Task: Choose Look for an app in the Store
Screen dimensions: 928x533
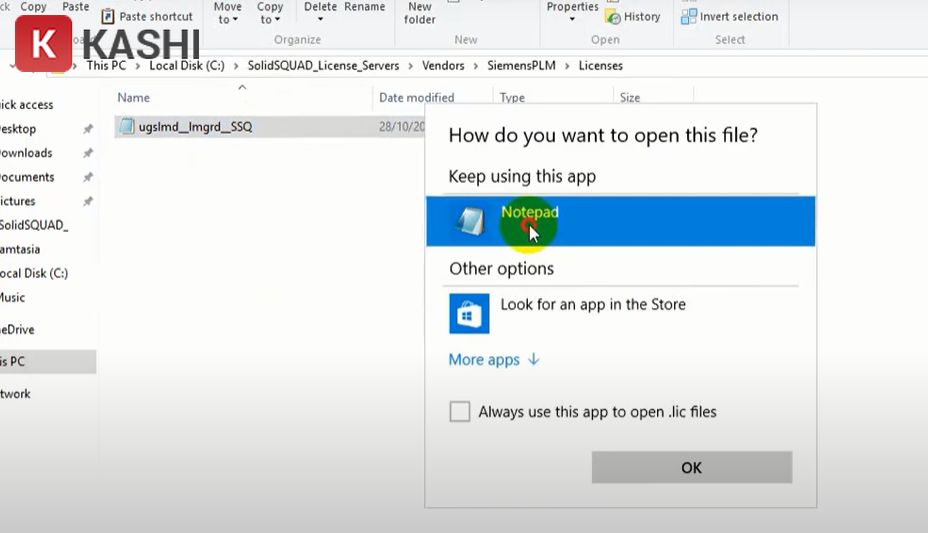Action: (x=593, y=305)
